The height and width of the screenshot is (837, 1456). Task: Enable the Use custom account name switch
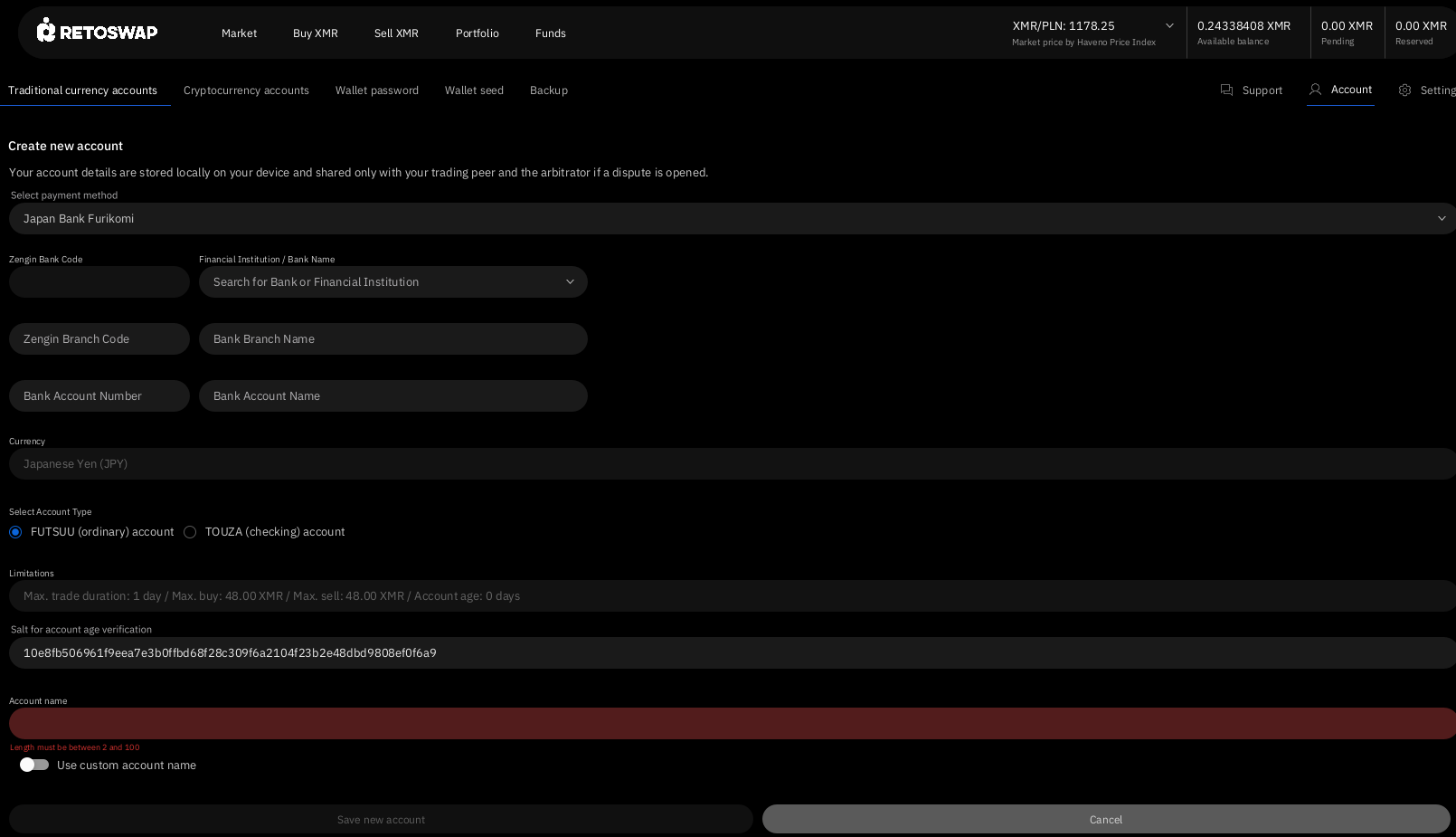34,766
